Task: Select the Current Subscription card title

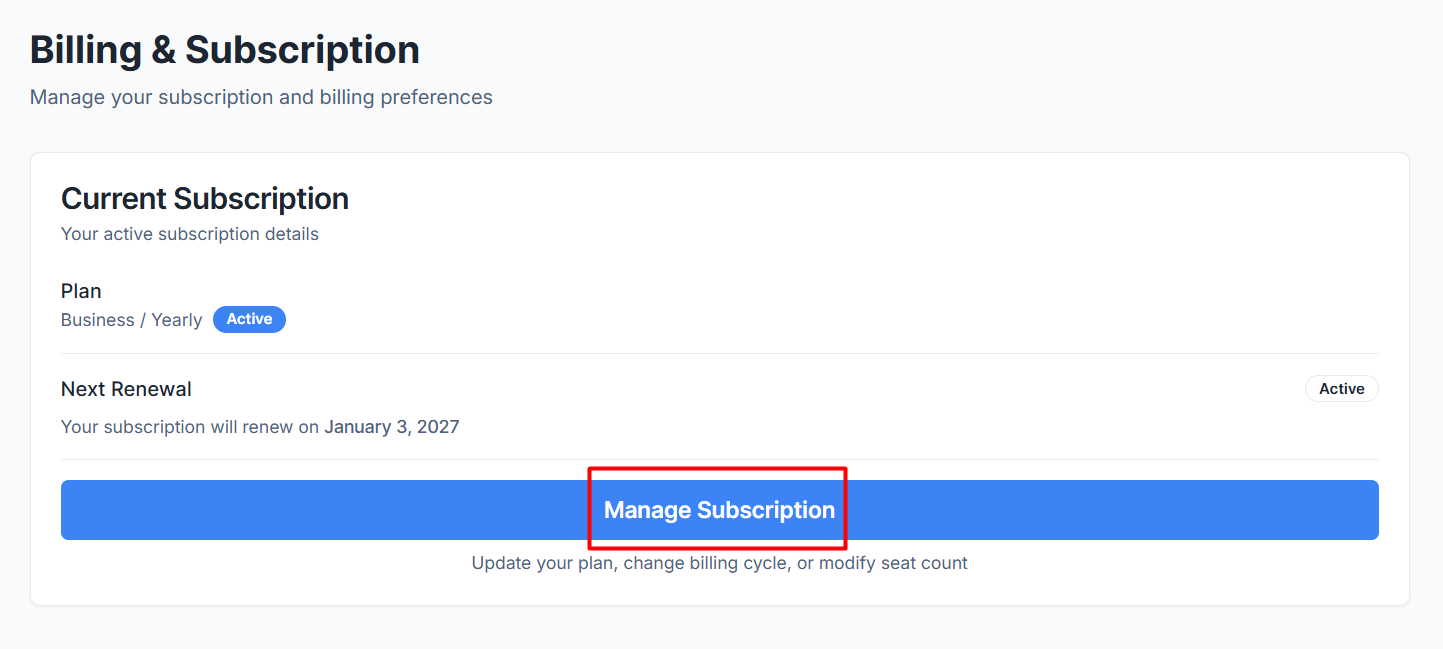Action: (205, 198)
